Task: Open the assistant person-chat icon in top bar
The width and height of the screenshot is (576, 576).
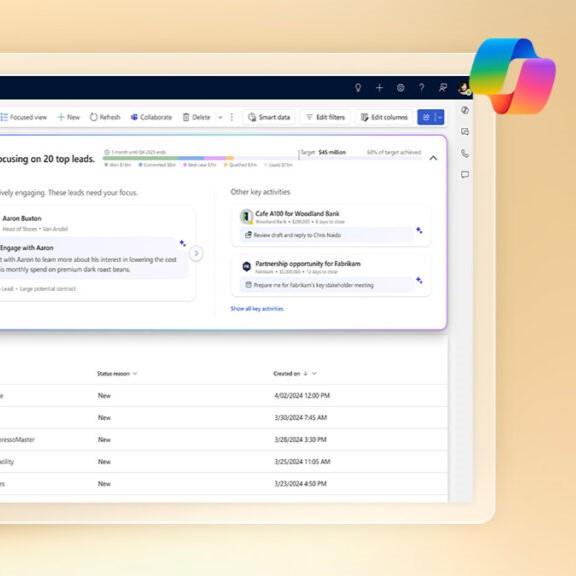Action: [x=443, y=88]
